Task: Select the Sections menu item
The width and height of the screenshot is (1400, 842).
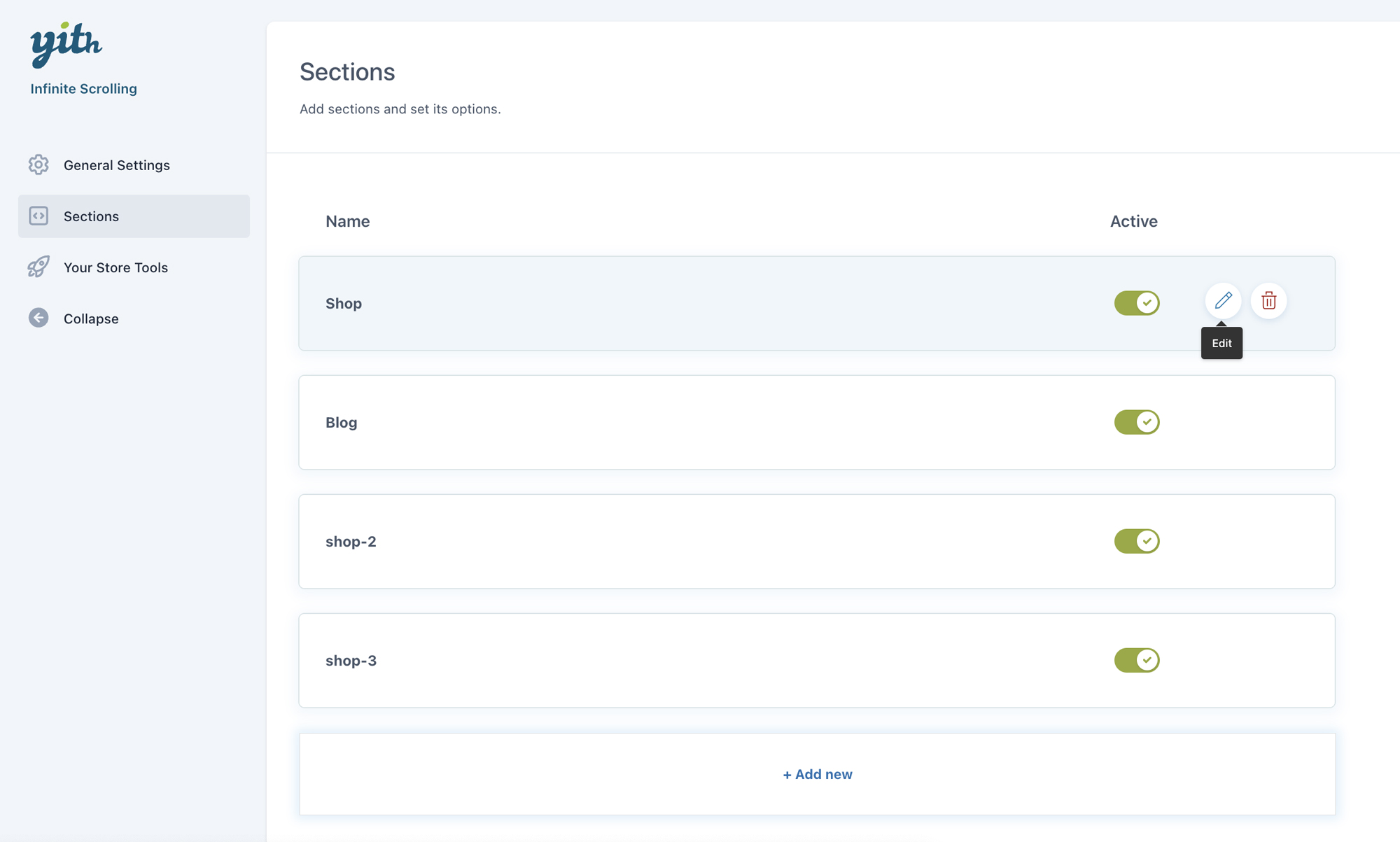Action: [x=91, y=216]
